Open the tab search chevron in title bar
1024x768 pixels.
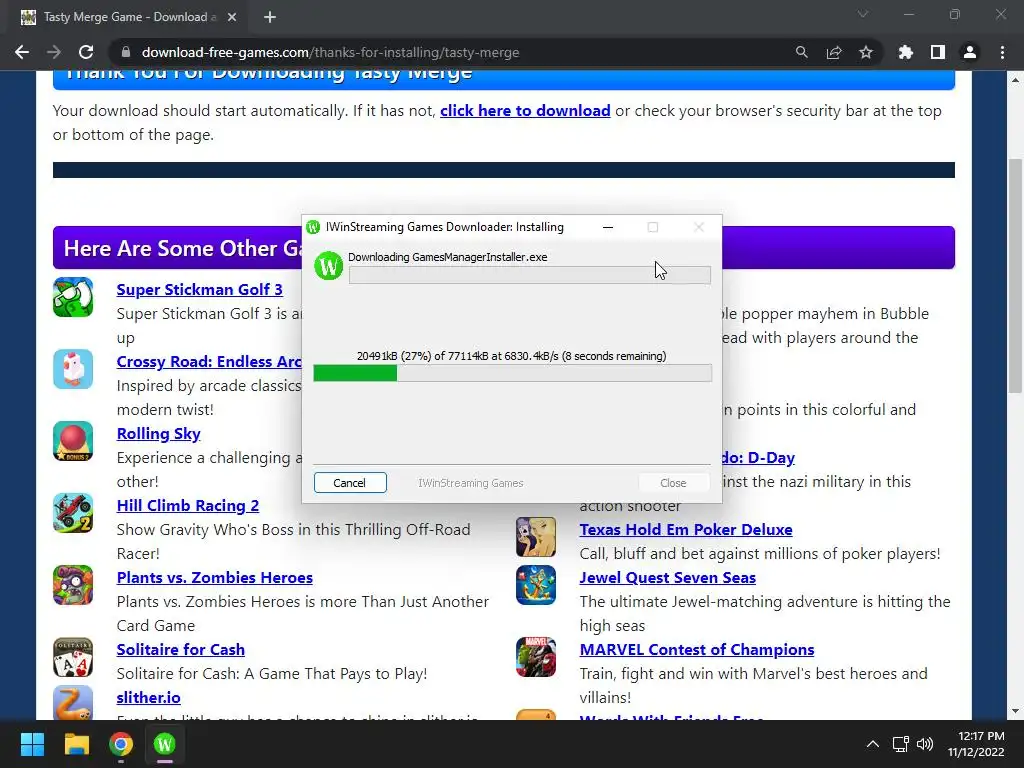tap(863, 14)
